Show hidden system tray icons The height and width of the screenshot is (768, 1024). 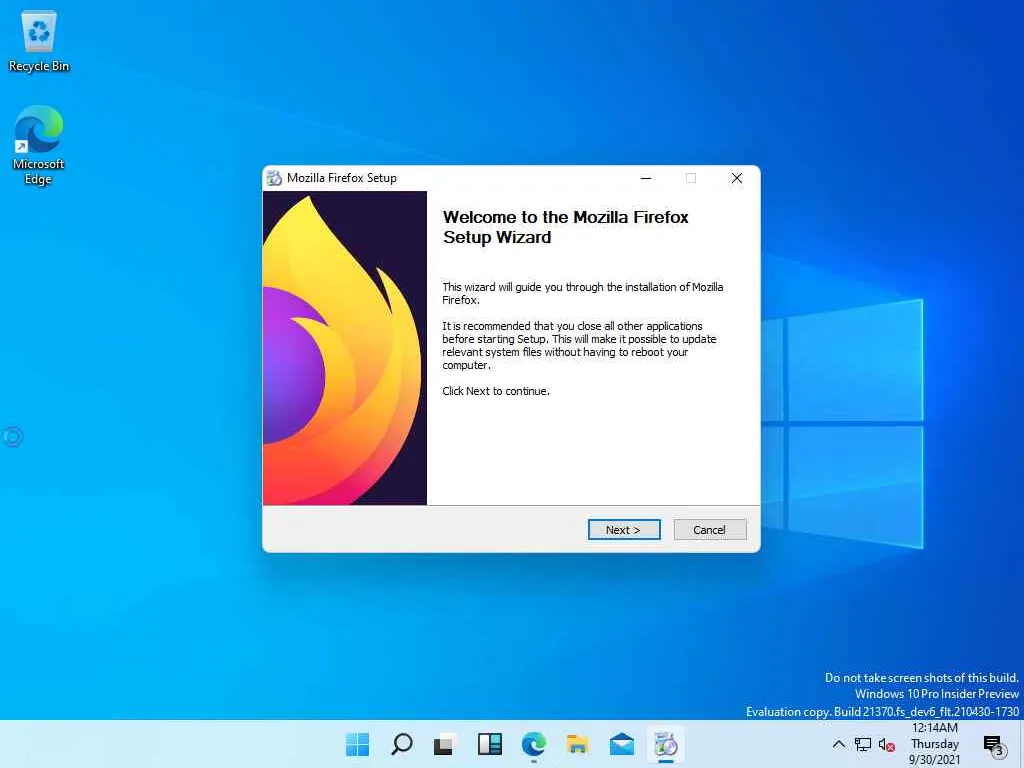point(839,744)
